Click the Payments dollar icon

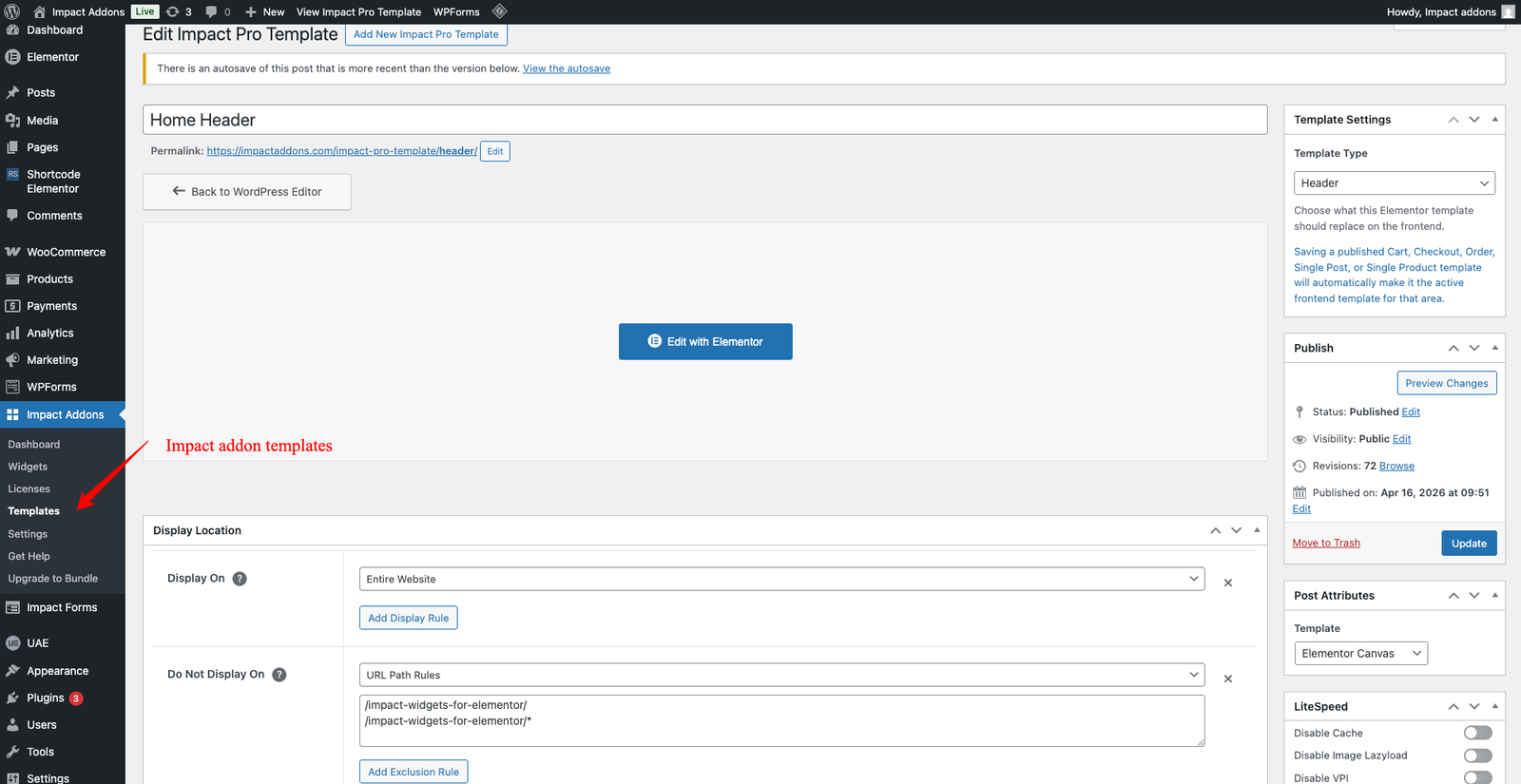[x=12, y=306]
